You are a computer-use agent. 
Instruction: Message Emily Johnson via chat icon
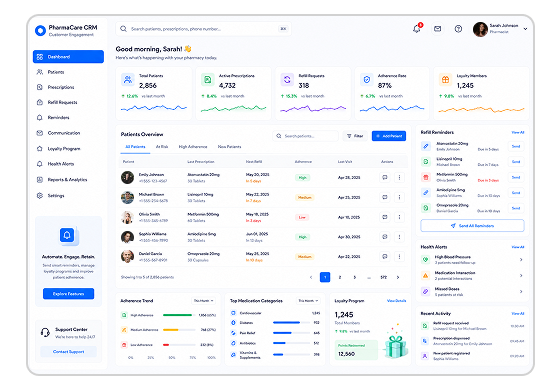(x=385, y=178)
